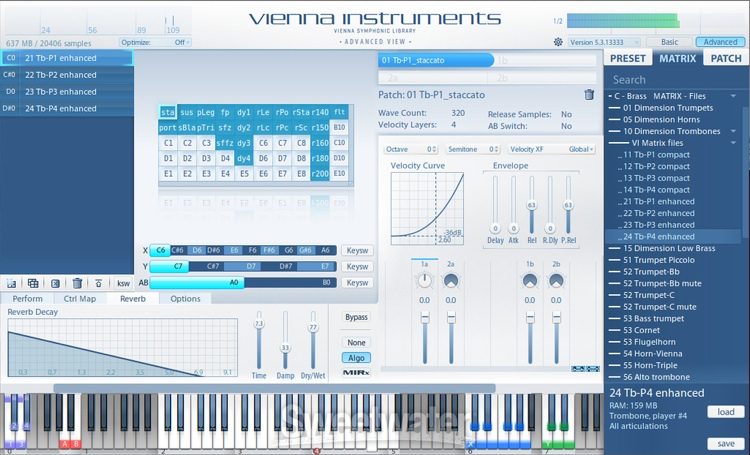Click the reverb Dry/Wet slider

313,341
